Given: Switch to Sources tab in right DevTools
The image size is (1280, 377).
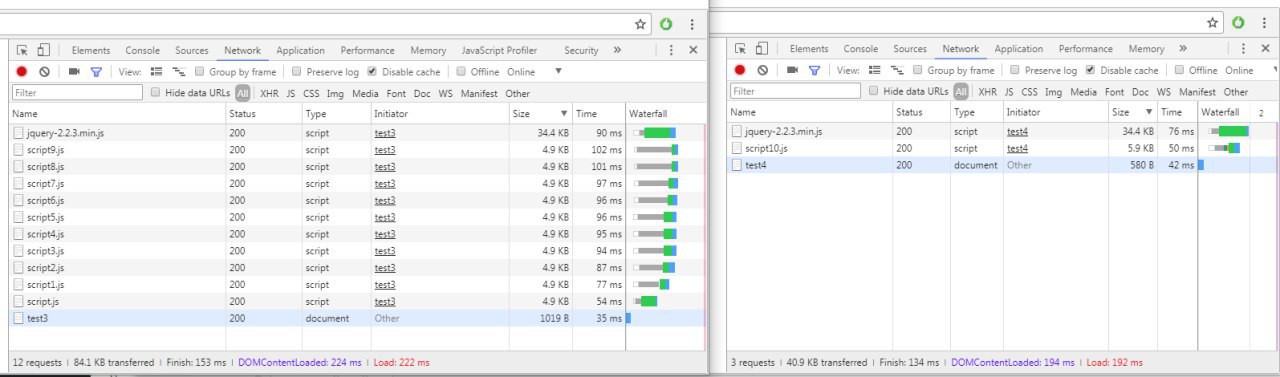Looking at the screenshot, I should pos(910,49).
